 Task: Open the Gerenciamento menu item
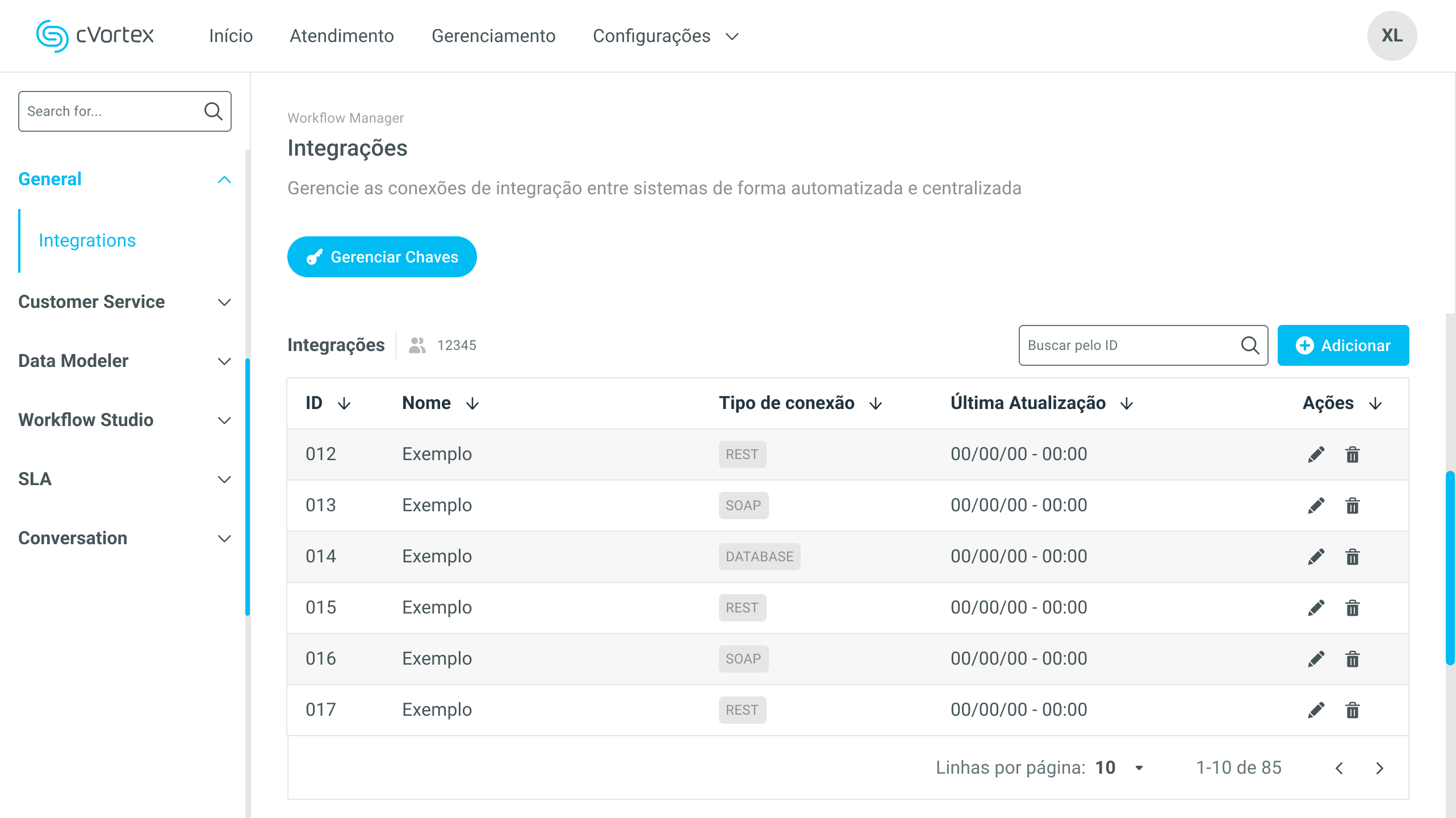point(493,36)
